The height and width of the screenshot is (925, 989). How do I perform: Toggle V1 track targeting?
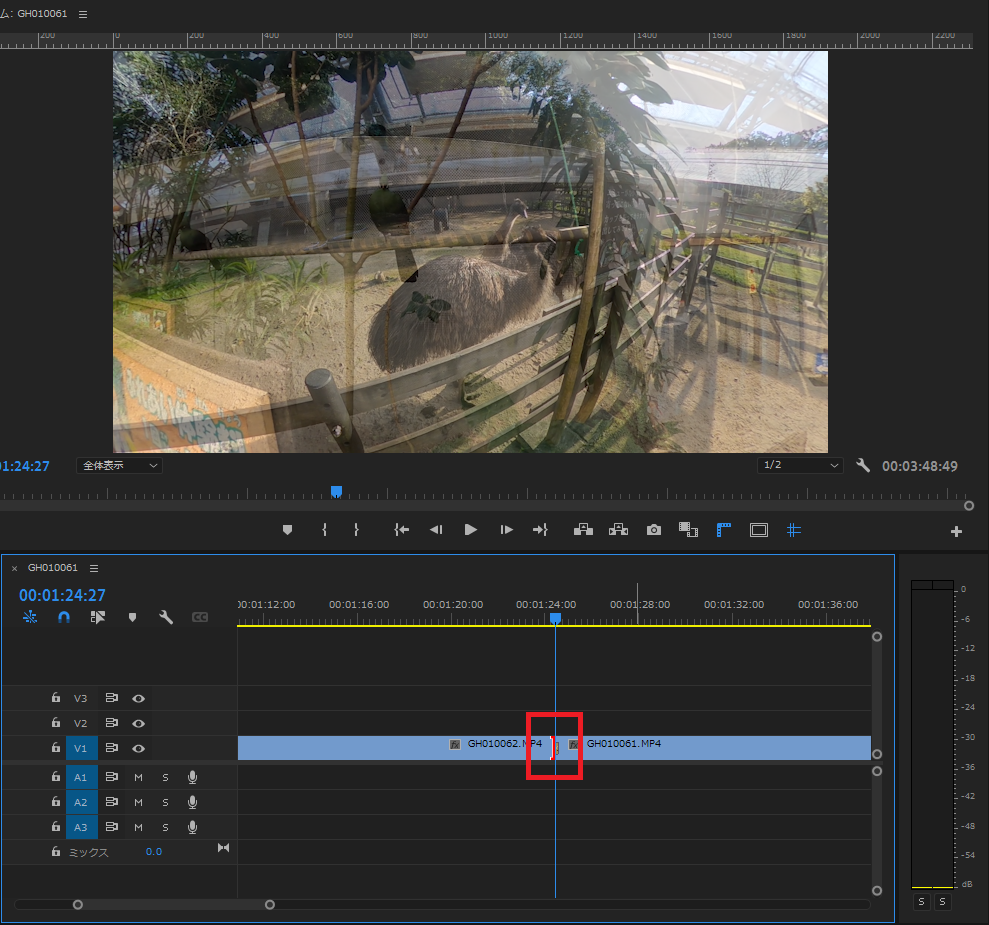[81, 748]
